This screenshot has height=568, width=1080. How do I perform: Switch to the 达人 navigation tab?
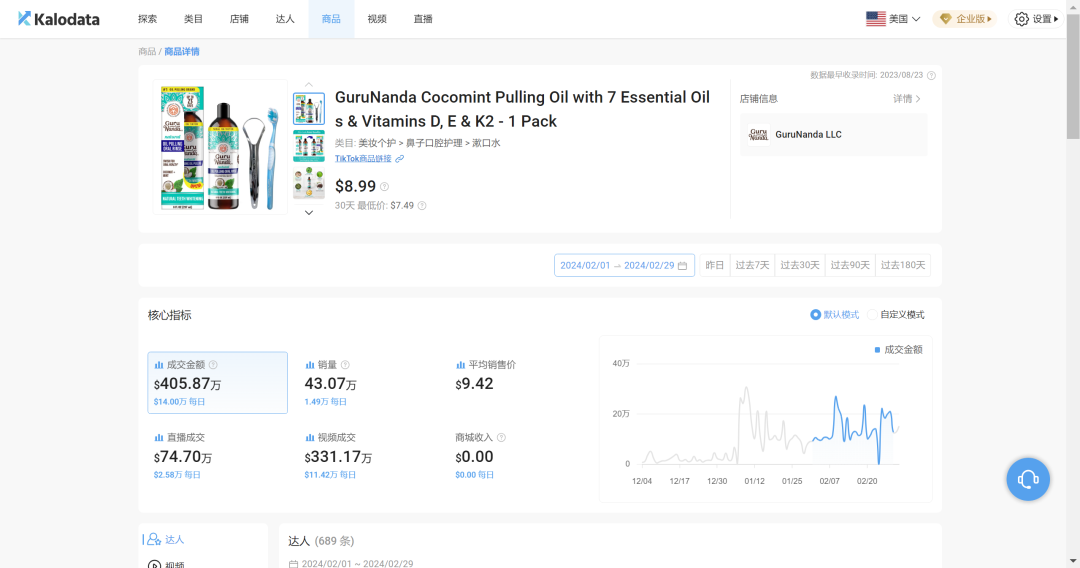point(285,19)
